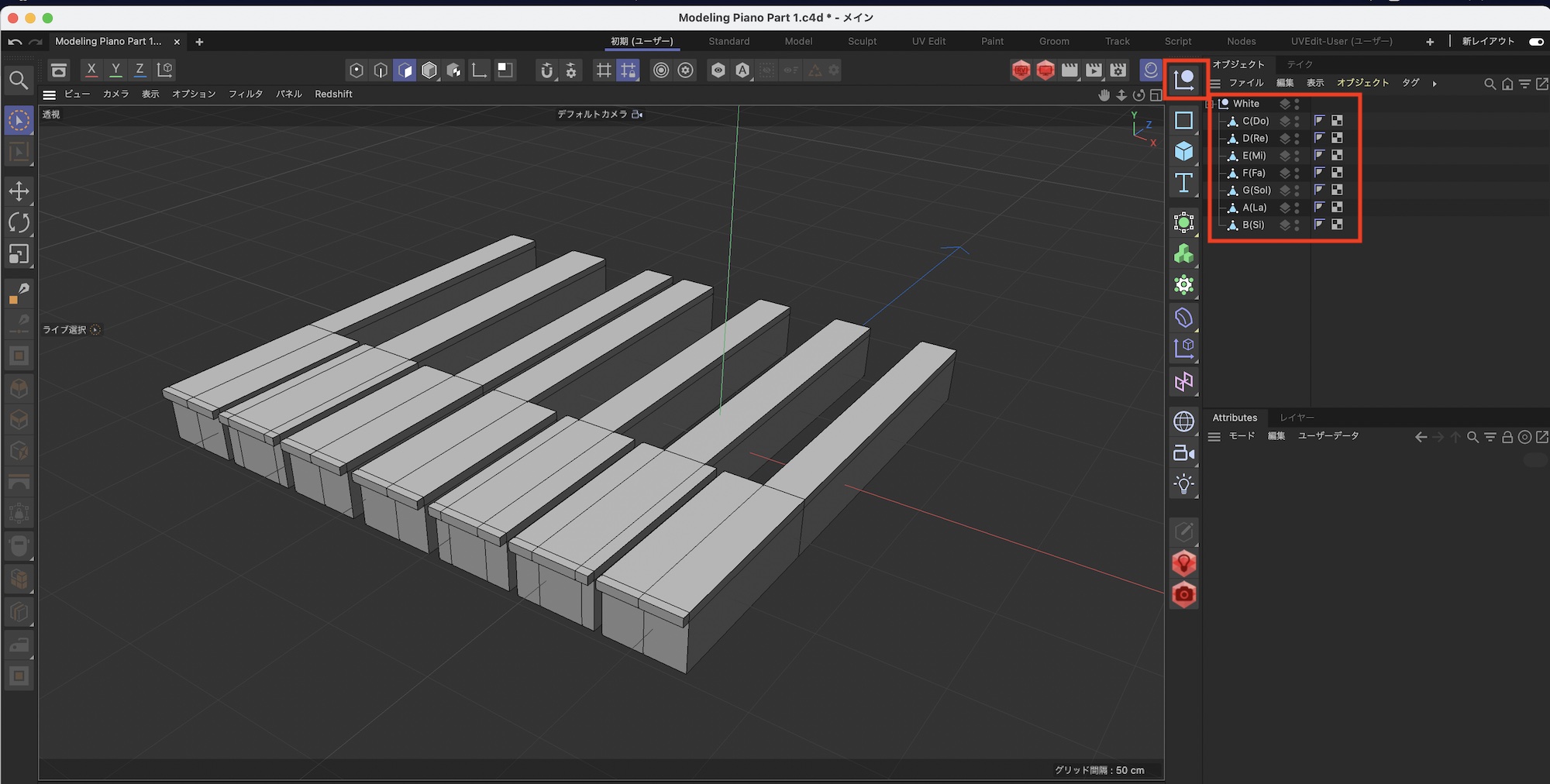The image size is (1550, 784).
Task: Toggle visibility dots for C(Do) object
Action: click(1297, 121)
